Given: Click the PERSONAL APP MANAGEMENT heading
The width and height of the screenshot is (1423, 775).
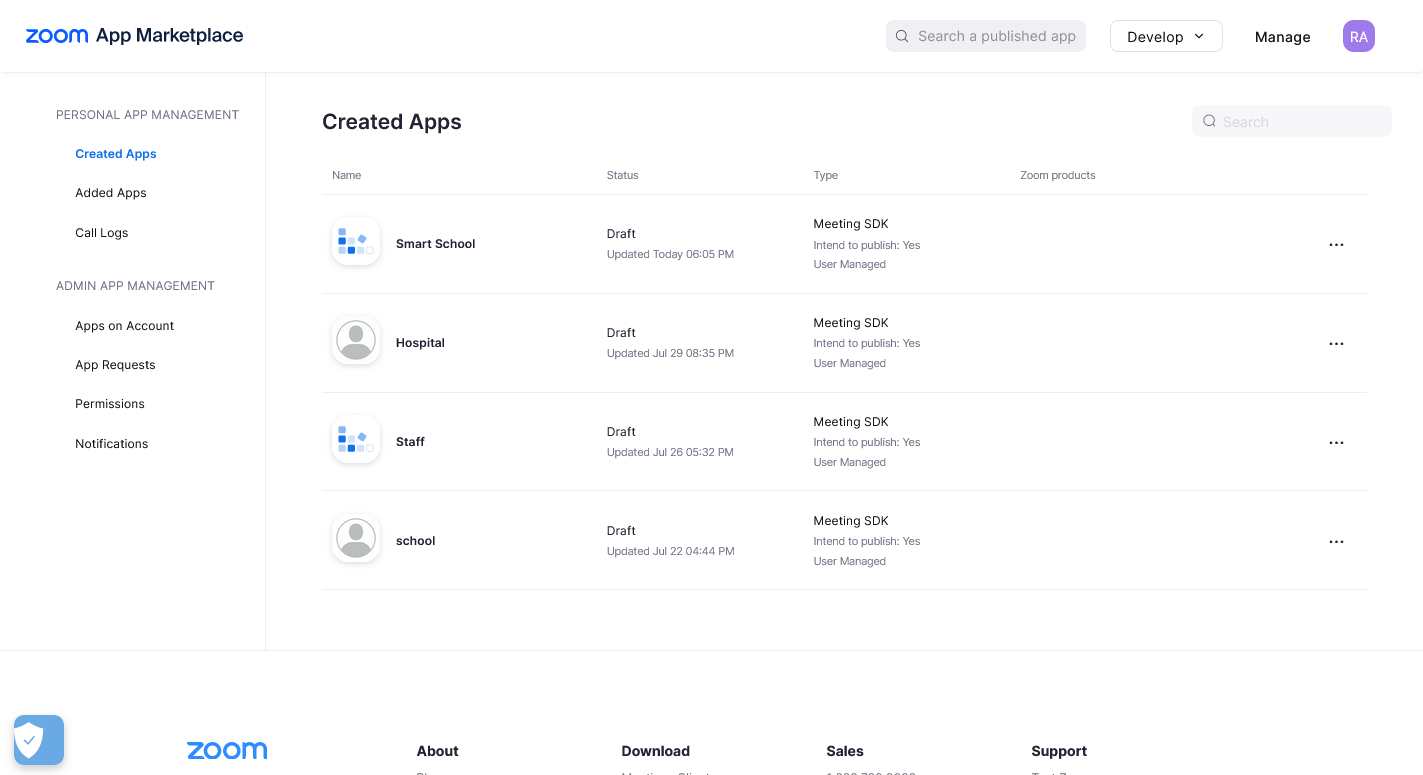Looking at the screenshot, I should 148,115.
